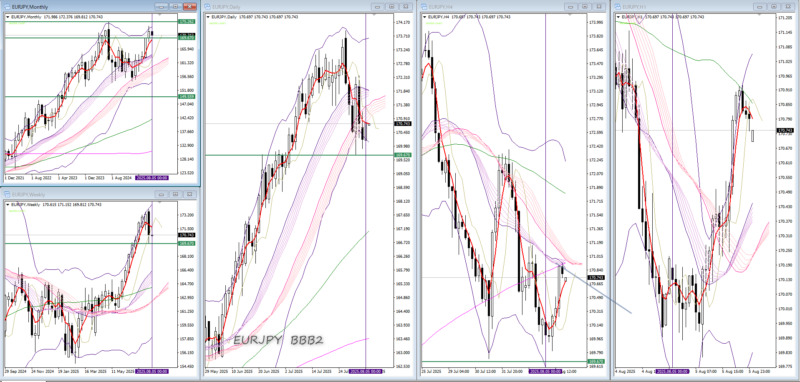Open the H1 chart header dropdown triangle
The width and height of the screenshot is (800, 382).
click(618, 17)
